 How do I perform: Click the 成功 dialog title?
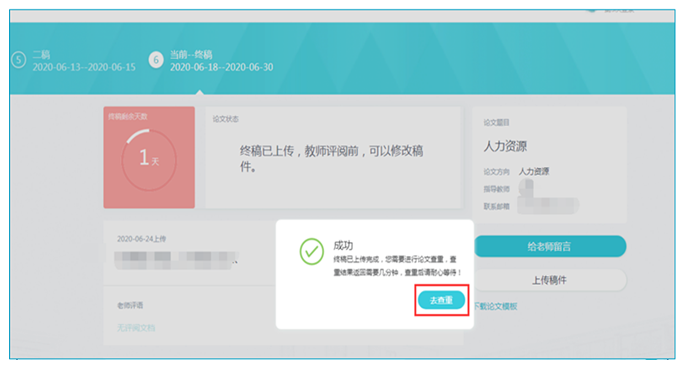click(343, 245)
